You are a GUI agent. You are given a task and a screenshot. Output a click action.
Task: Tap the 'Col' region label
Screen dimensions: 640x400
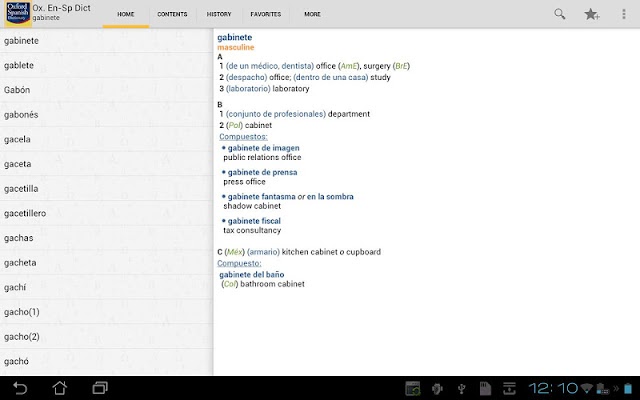(x=230, y=284)
